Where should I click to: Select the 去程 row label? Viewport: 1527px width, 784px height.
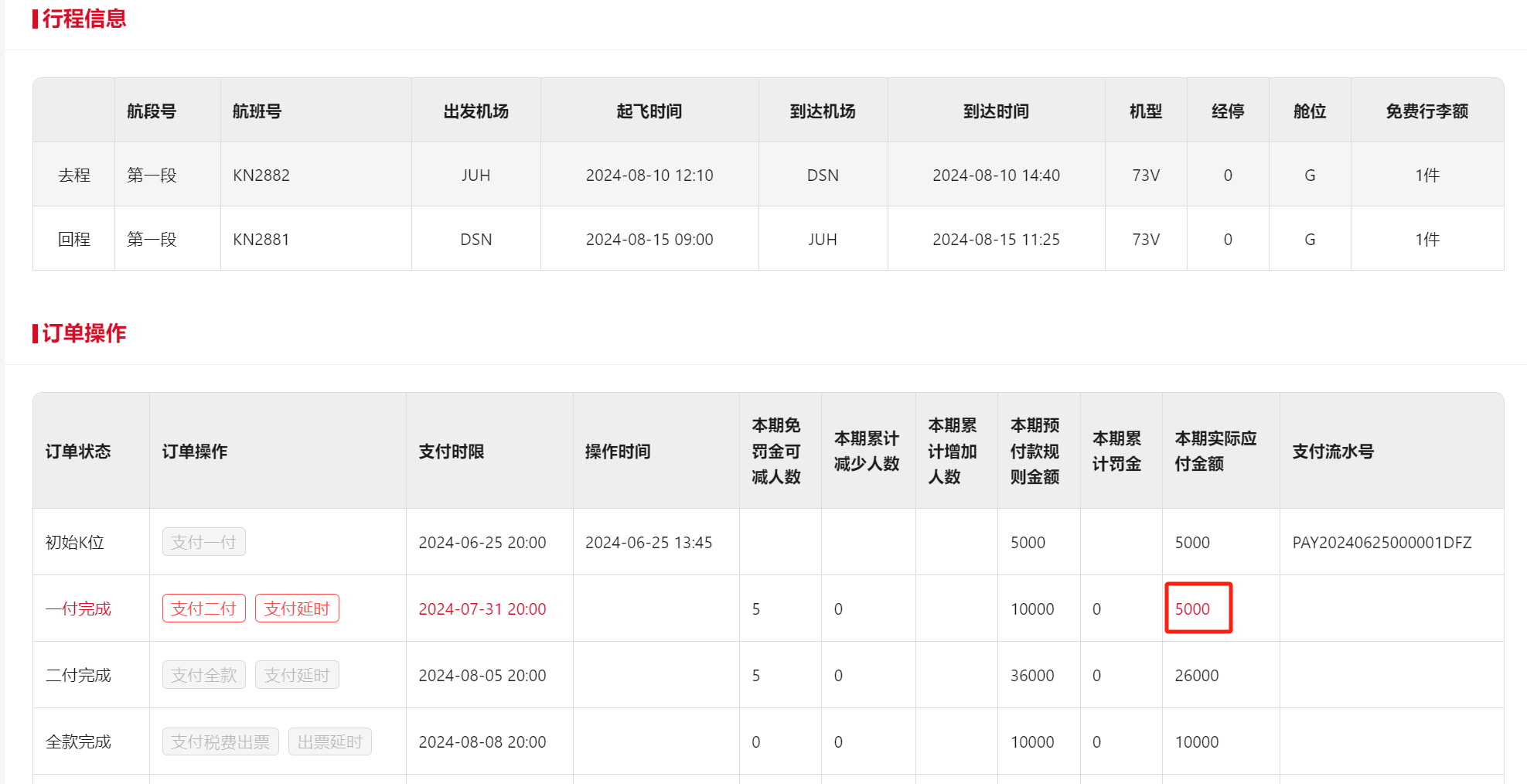click(74, 176)
